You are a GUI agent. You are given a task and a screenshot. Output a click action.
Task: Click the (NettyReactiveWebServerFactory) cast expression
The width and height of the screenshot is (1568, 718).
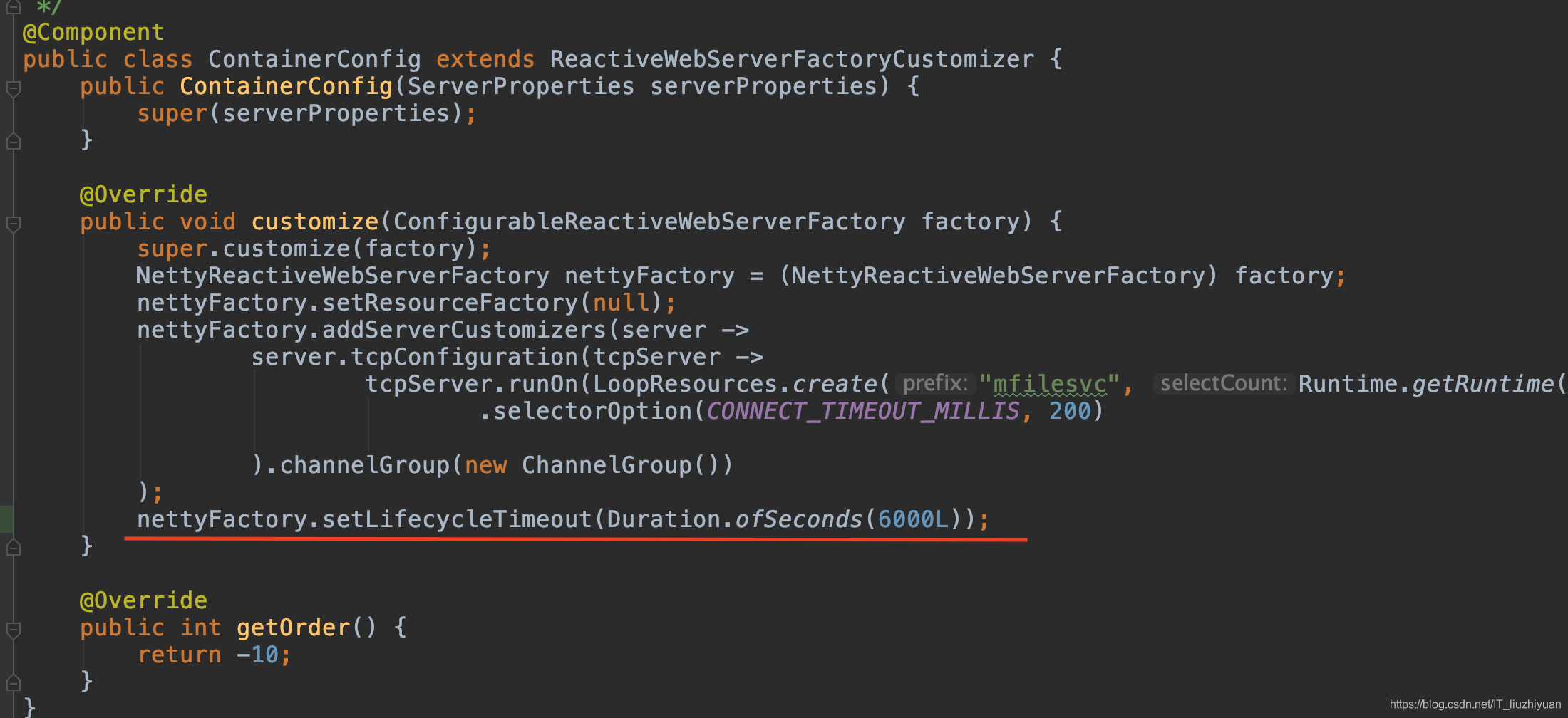999,276
